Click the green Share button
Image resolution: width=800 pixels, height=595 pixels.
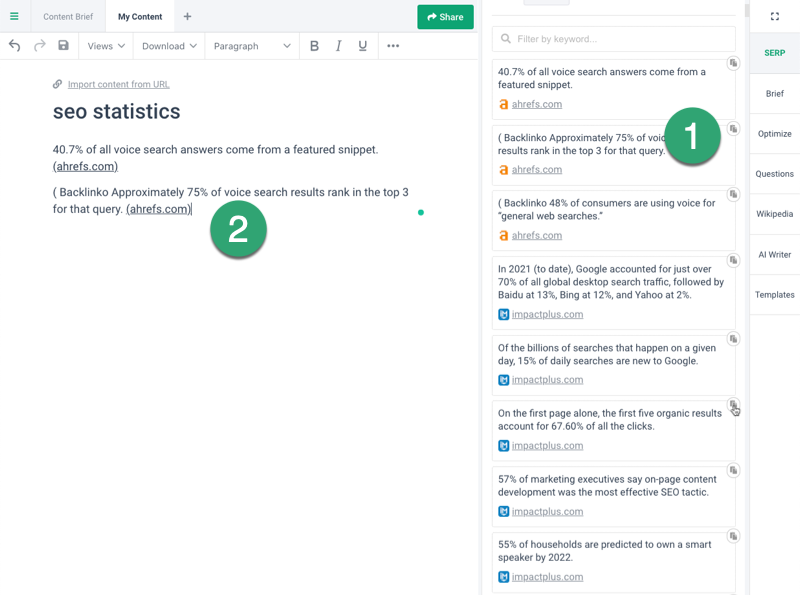coord(445,17)
